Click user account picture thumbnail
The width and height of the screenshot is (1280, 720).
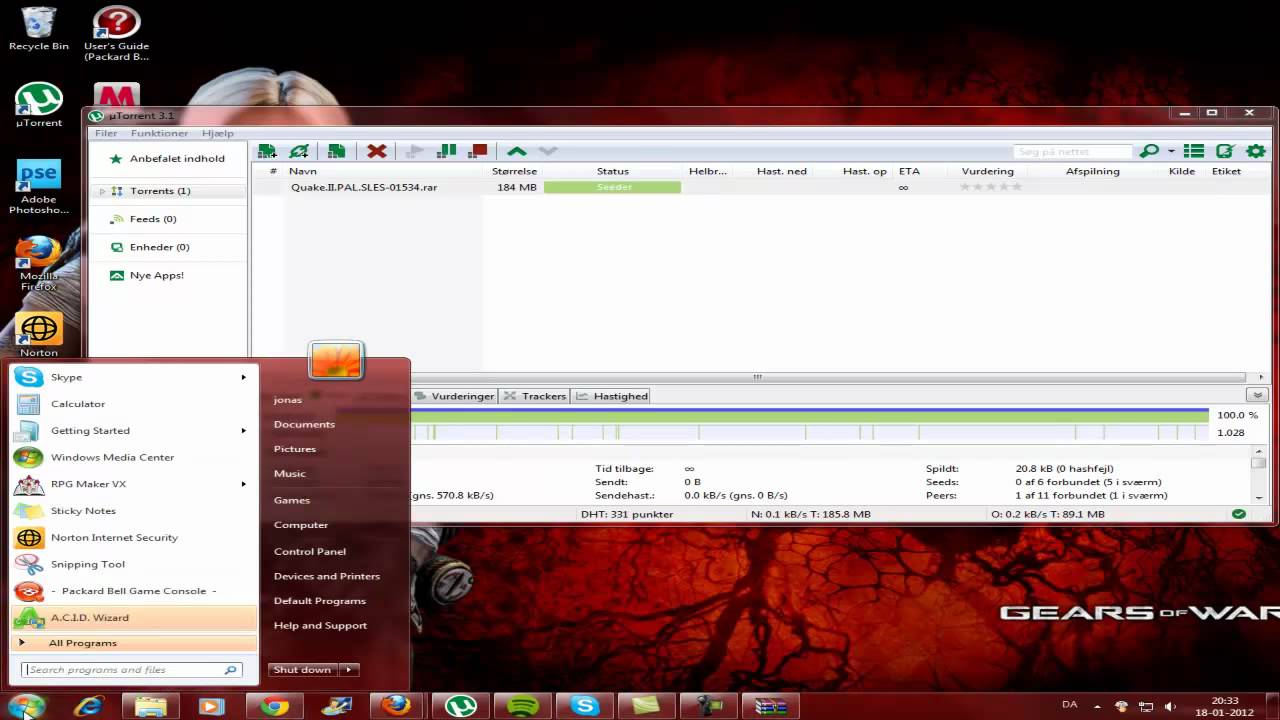tap(335, 360)
